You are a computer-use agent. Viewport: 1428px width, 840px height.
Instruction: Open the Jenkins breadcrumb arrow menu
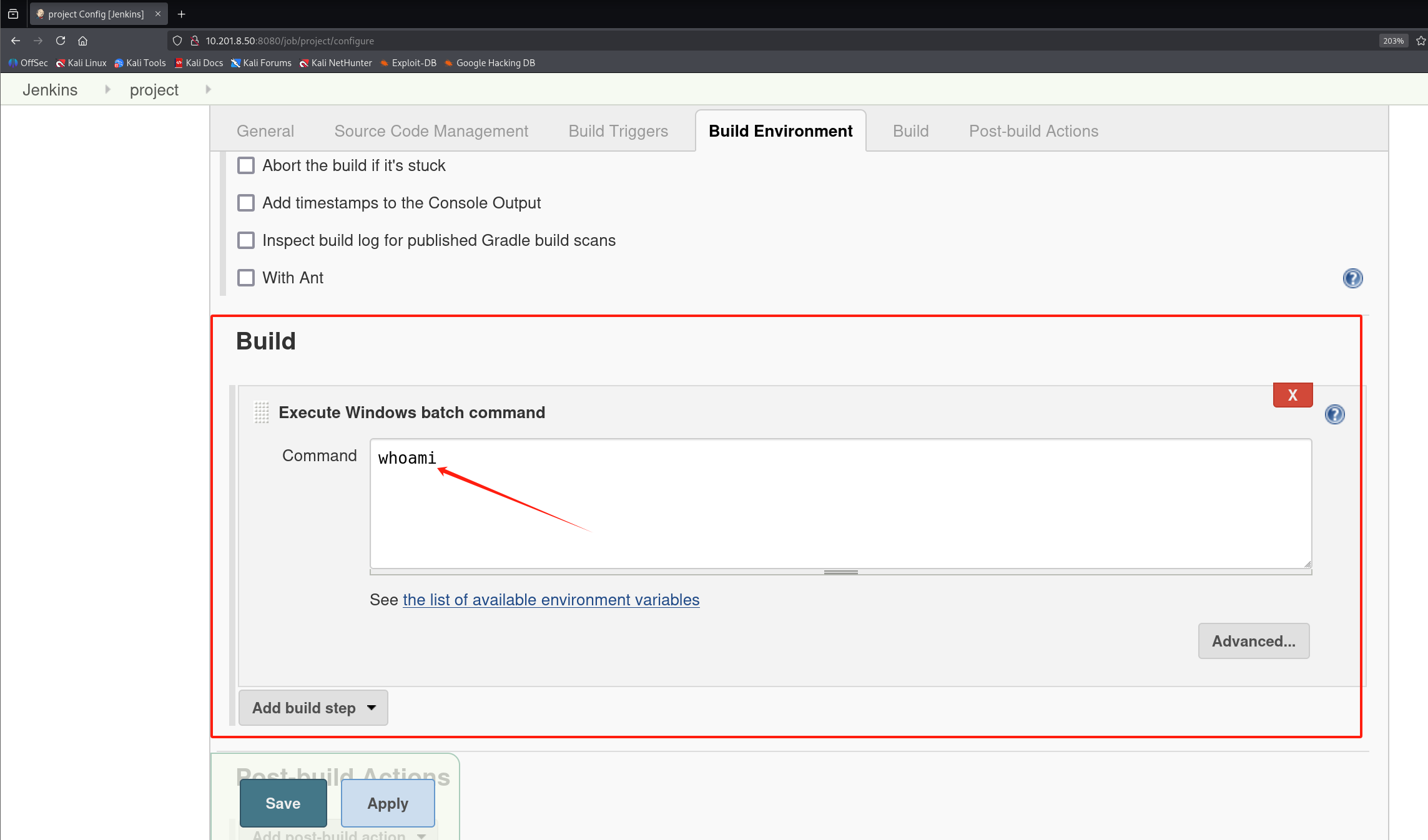[x=107, y=90]
